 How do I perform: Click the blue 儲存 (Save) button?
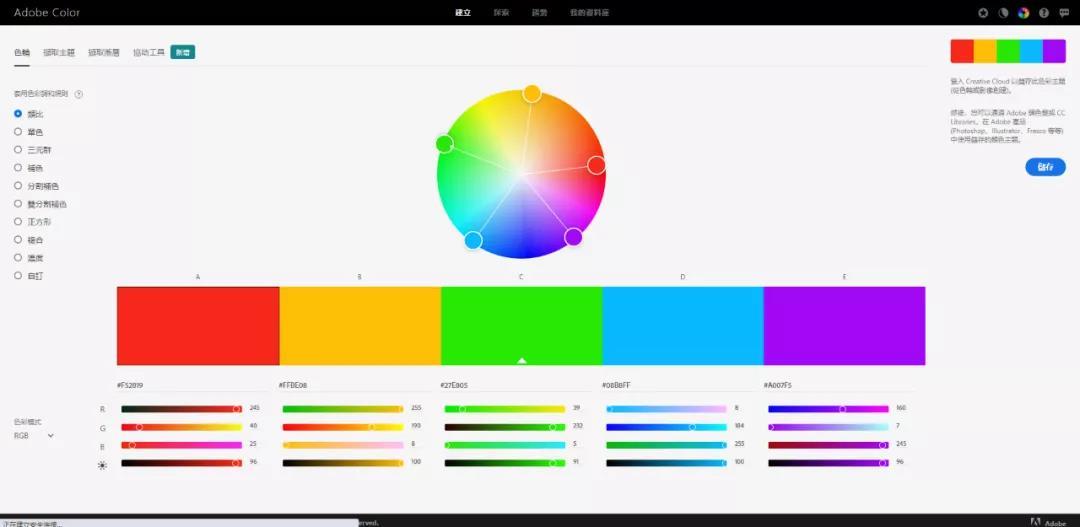pos(1045,167)
